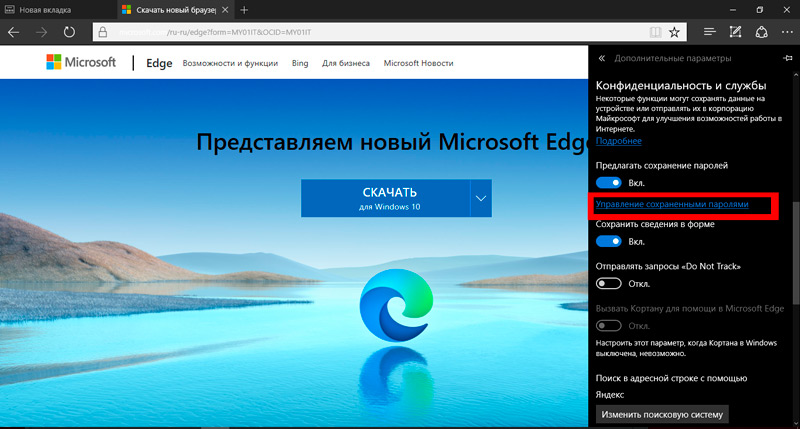Open the Hub favorites list icon
Viewport: 800px width, 429px height.
click(710, 31)
